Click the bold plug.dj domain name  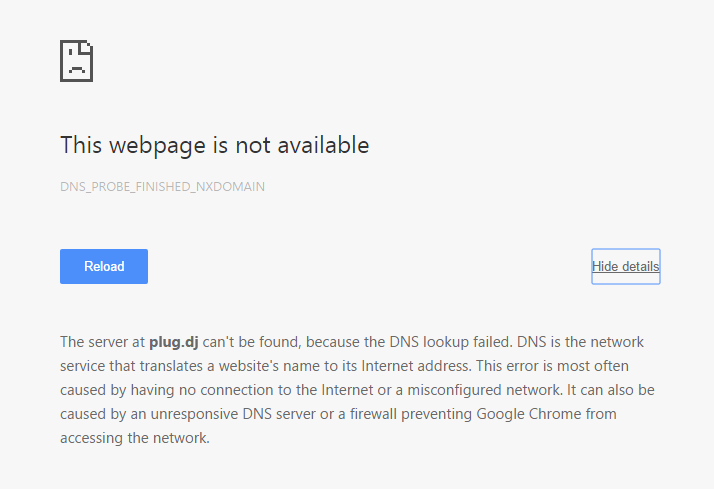tap(174, 342)
